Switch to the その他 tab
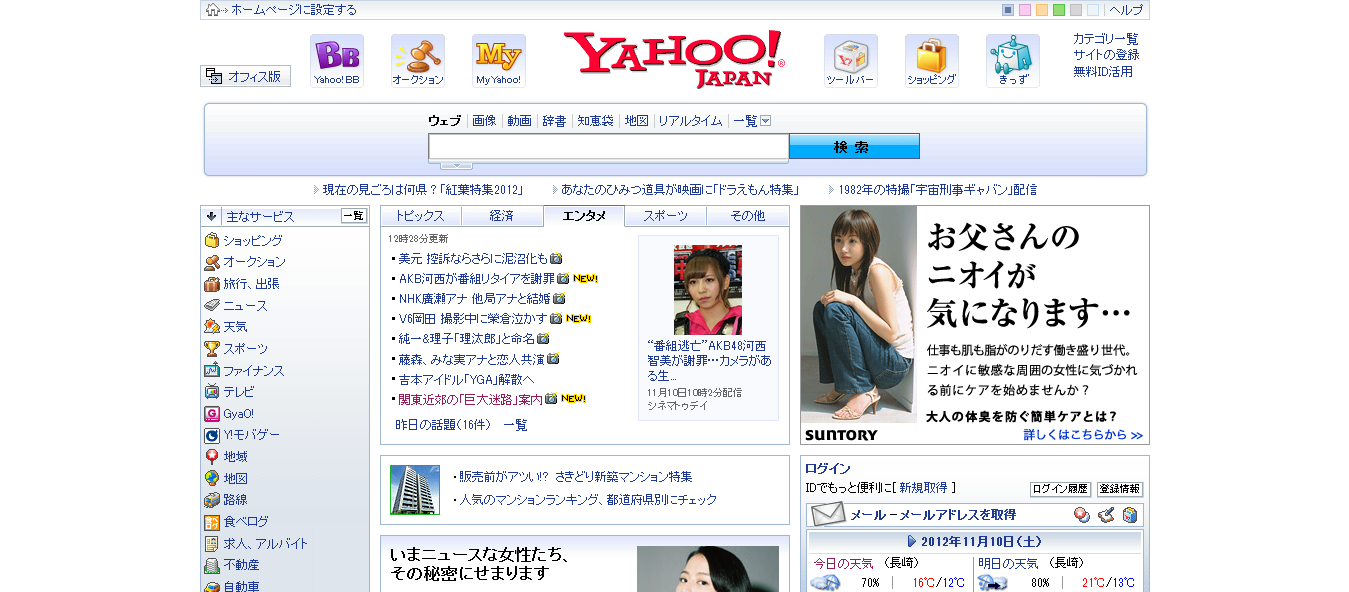 point(748,216)
